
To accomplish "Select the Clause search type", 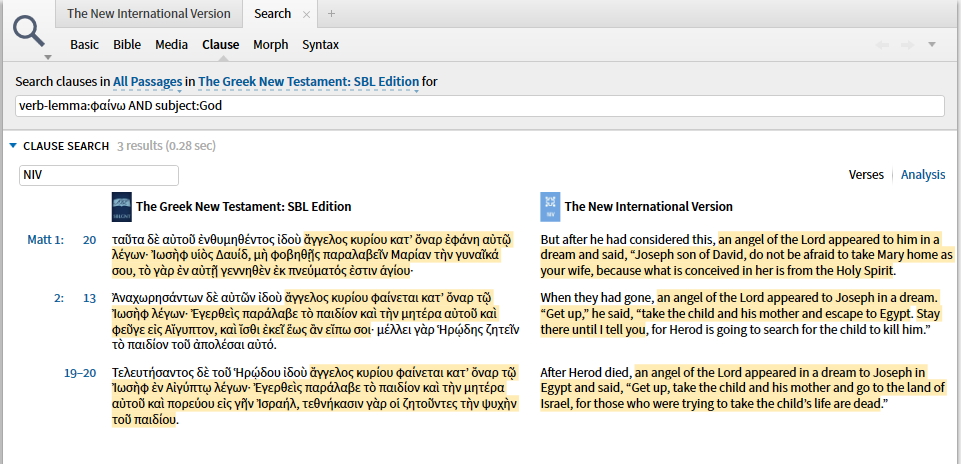I will click(221, 45).
